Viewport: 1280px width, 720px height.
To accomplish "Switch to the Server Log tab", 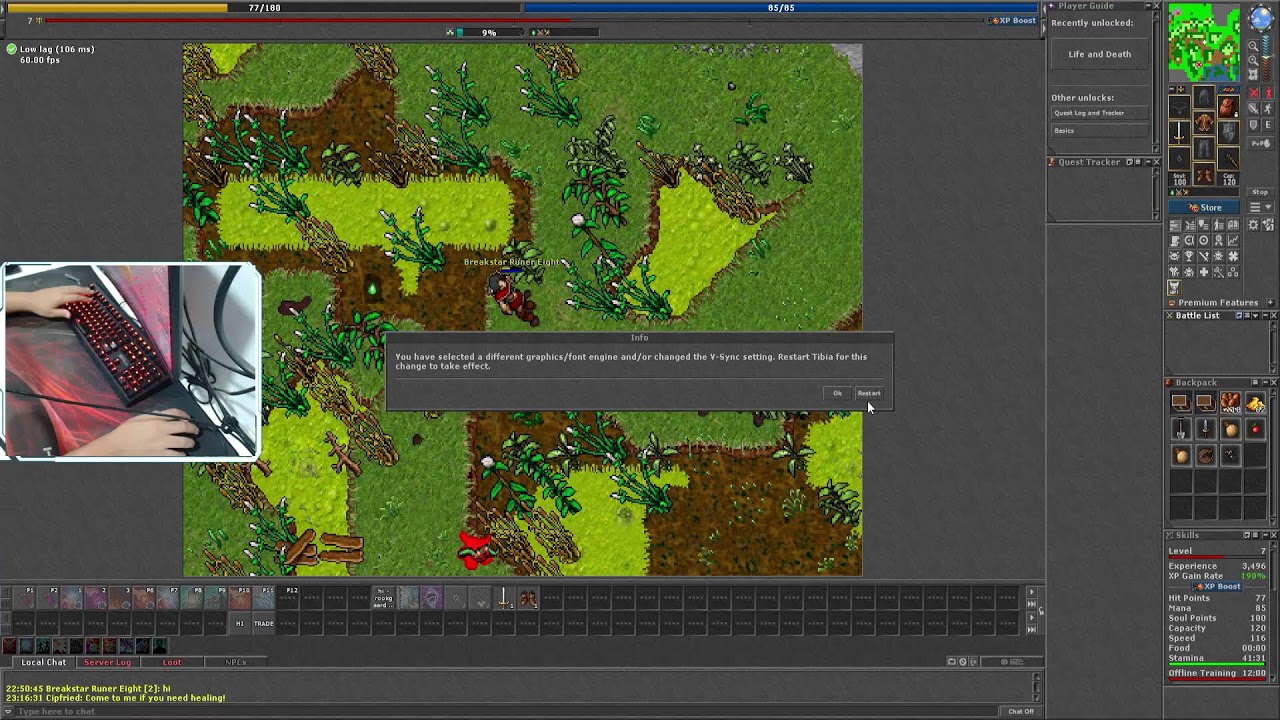I will [107, 662].
